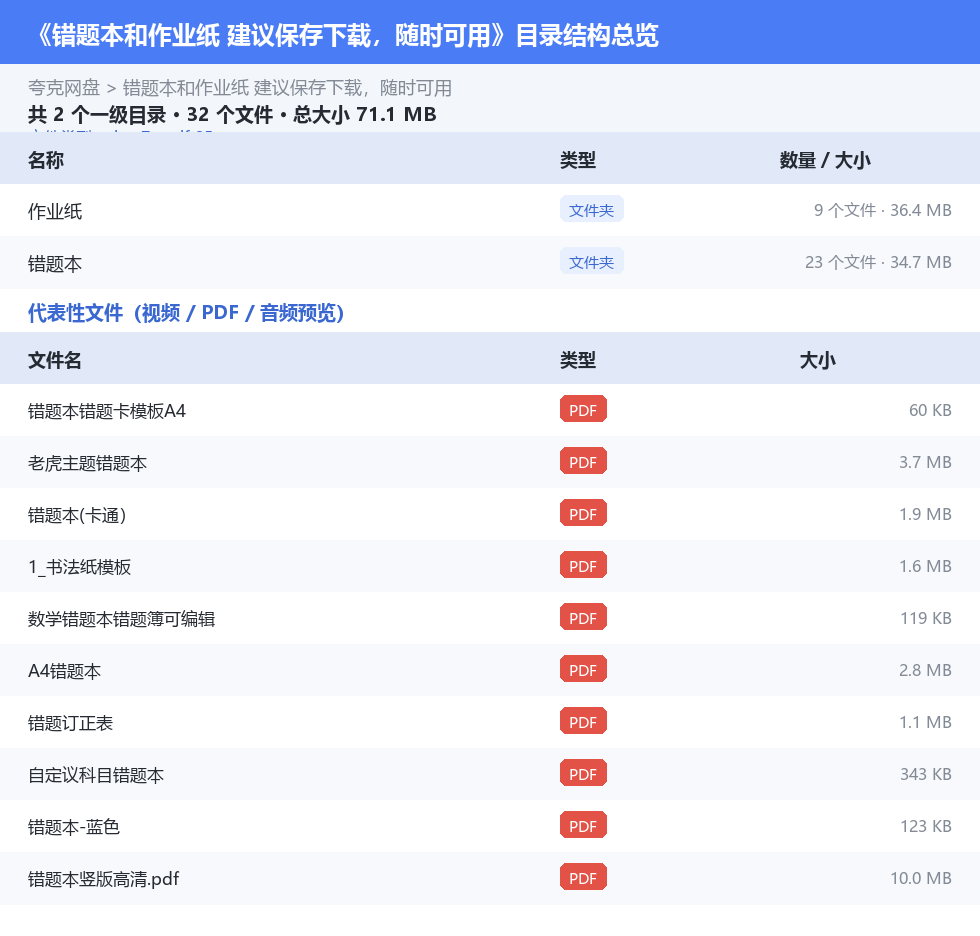Select file name 老虎主题错题本
This screenshot has height=936, width=980.
(88, 463)
